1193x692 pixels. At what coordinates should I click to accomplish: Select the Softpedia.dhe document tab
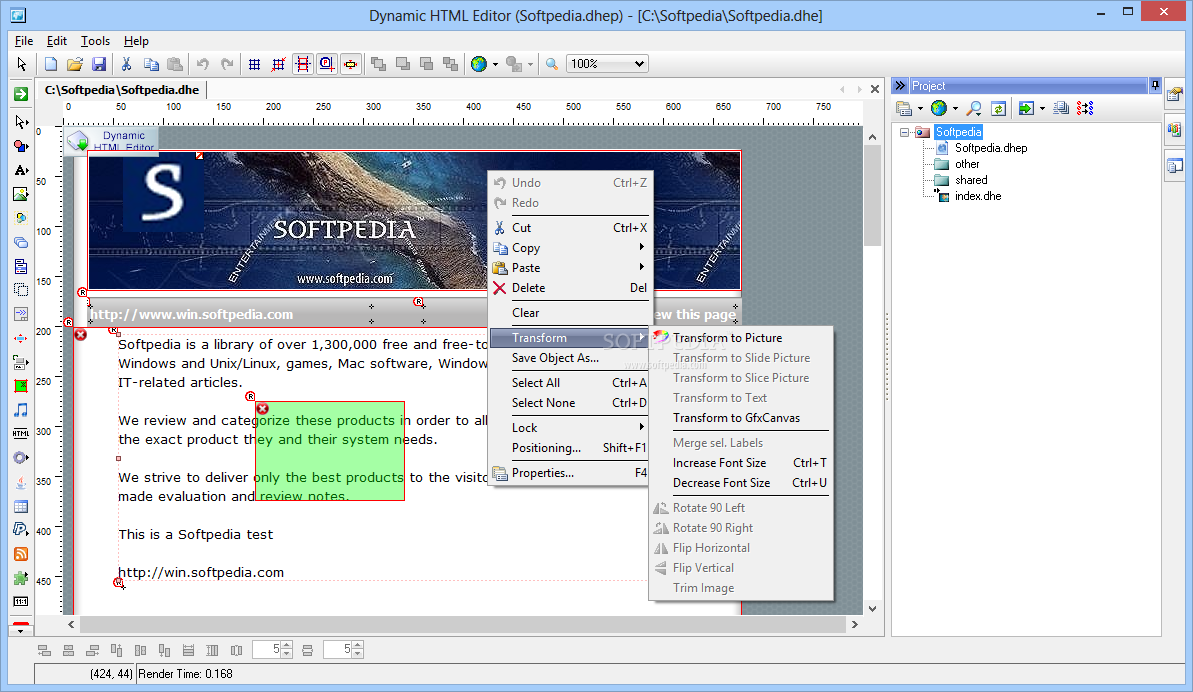[x=122, y=90]
